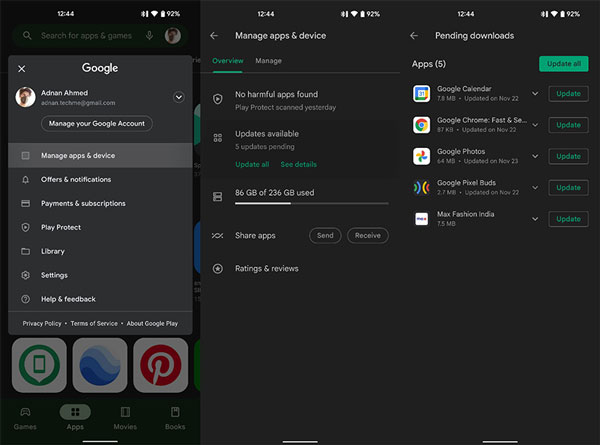Select Manage apps & device menu item
The image size is (600, 445).
tap(100, 155)
